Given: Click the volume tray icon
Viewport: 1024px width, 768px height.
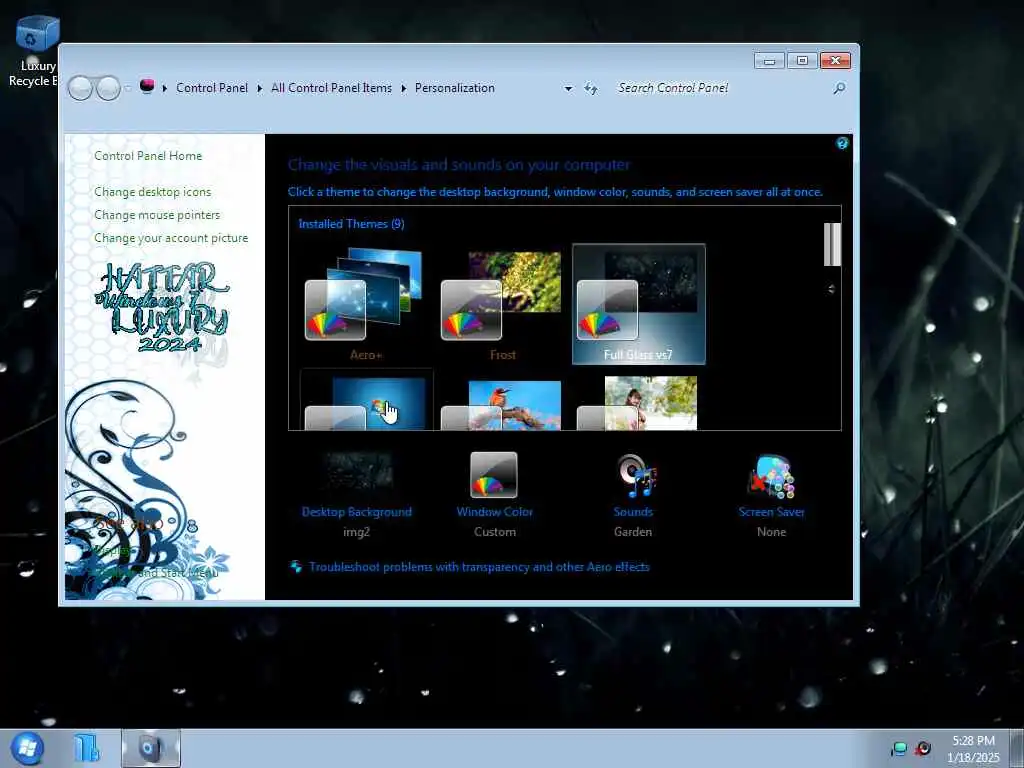Looking at the screenshot, I should [x=923, y=748].
